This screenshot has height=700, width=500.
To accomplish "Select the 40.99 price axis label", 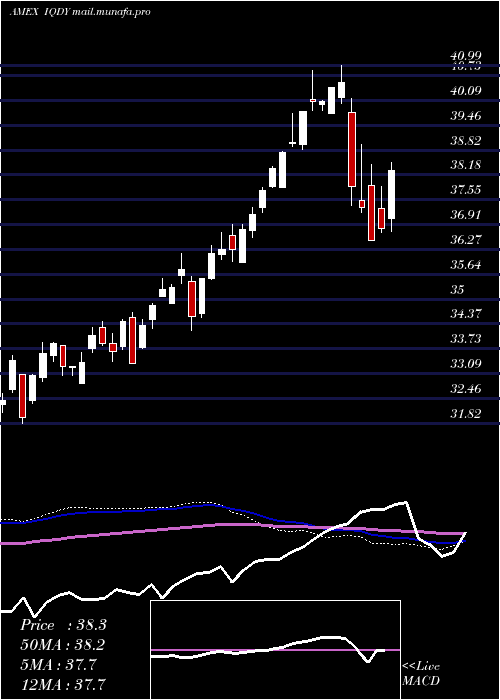I will point(466,56).
